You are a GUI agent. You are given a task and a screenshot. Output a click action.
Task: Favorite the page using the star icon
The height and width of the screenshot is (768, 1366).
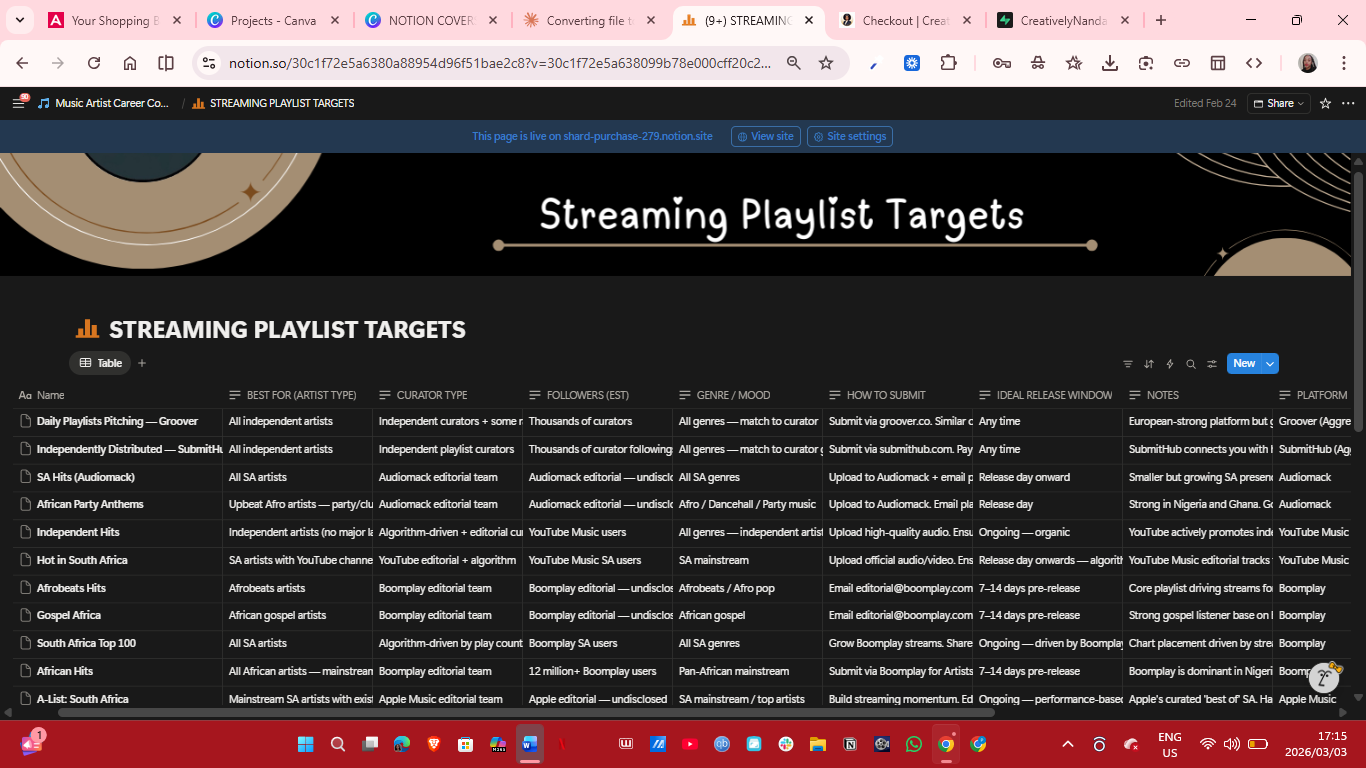(x=1326, y=103)
